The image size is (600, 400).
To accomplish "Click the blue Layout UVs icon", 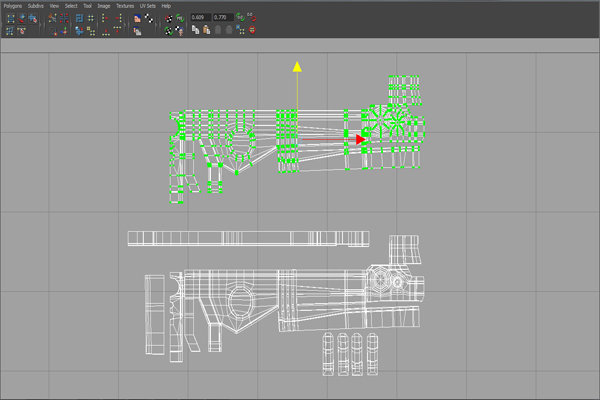I will click(79, 18).
